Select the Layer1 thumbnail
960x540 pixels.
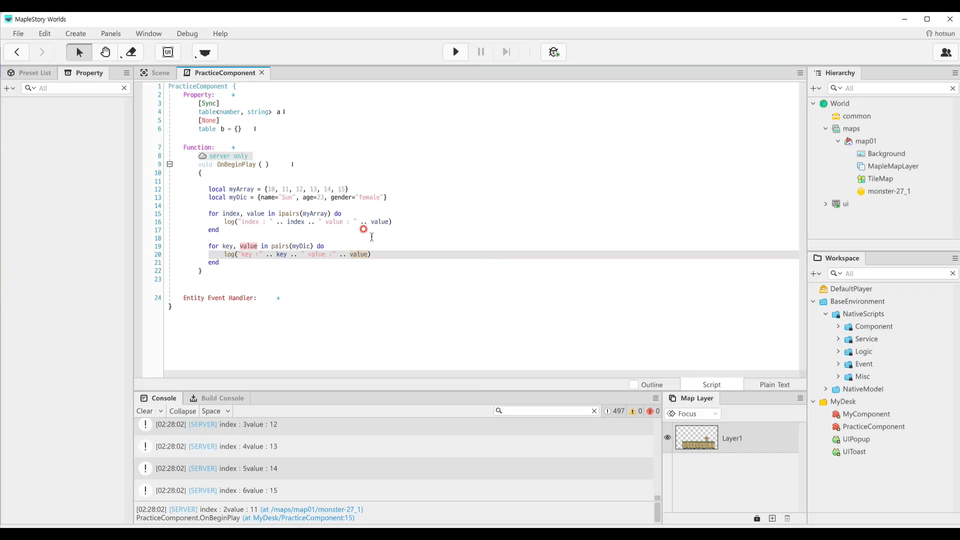696,438
